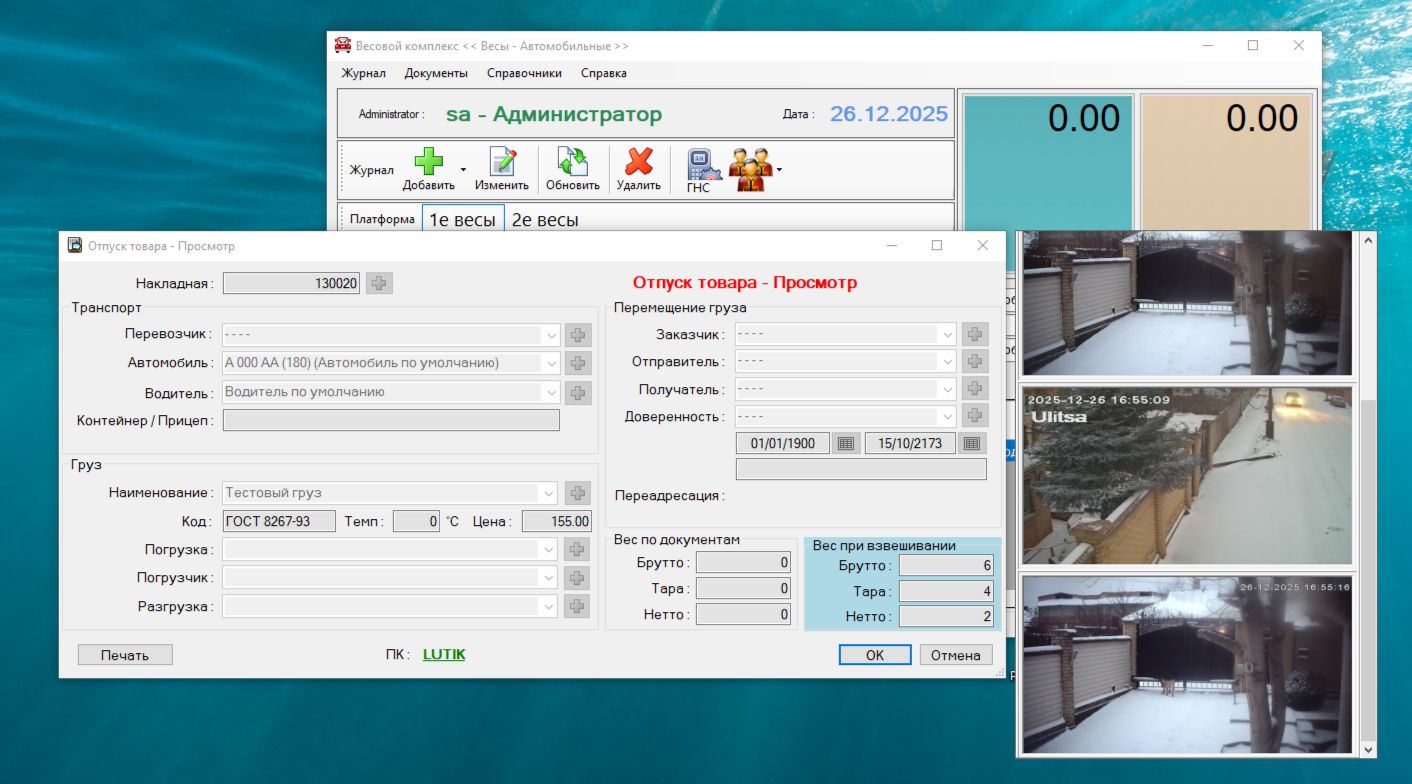Expand the Наименование cargo dropdown
The width and height of the screenshot is (1412, 784).
[548, 493]
